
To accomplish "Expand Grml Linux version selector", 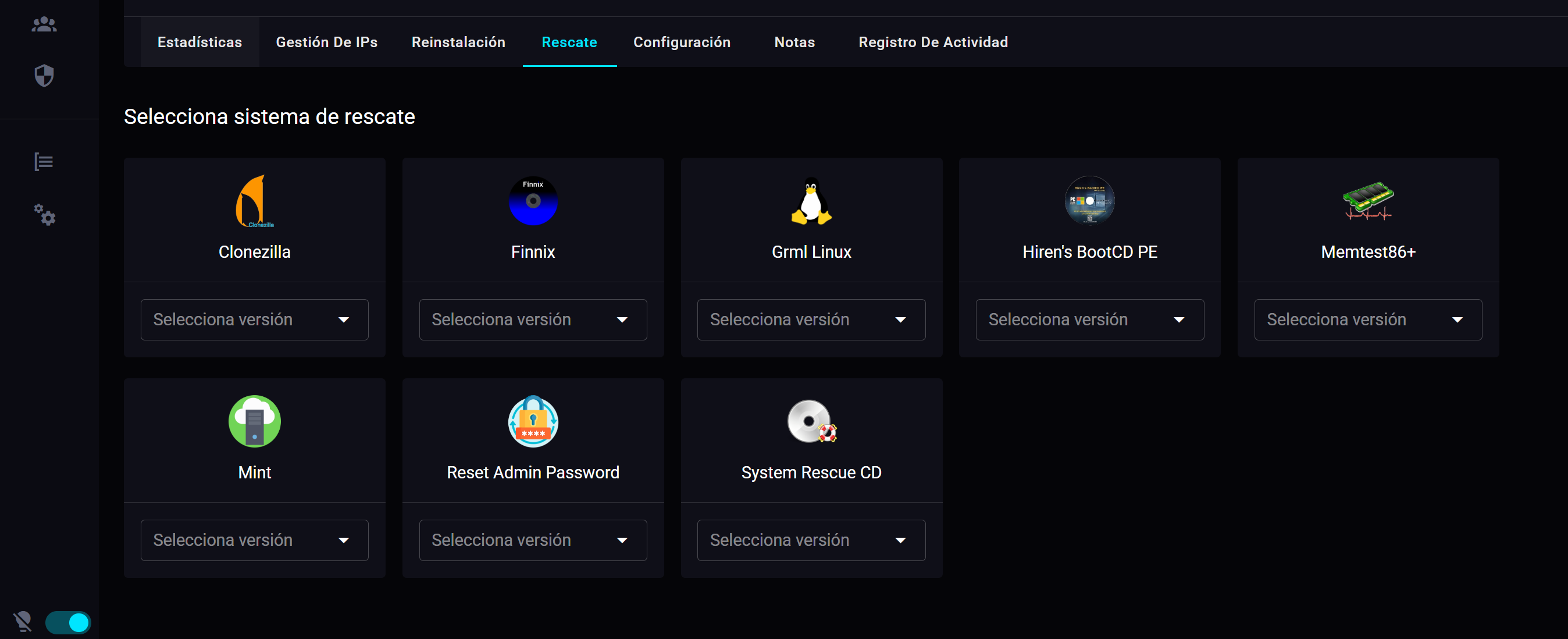I will pos(811,320).
